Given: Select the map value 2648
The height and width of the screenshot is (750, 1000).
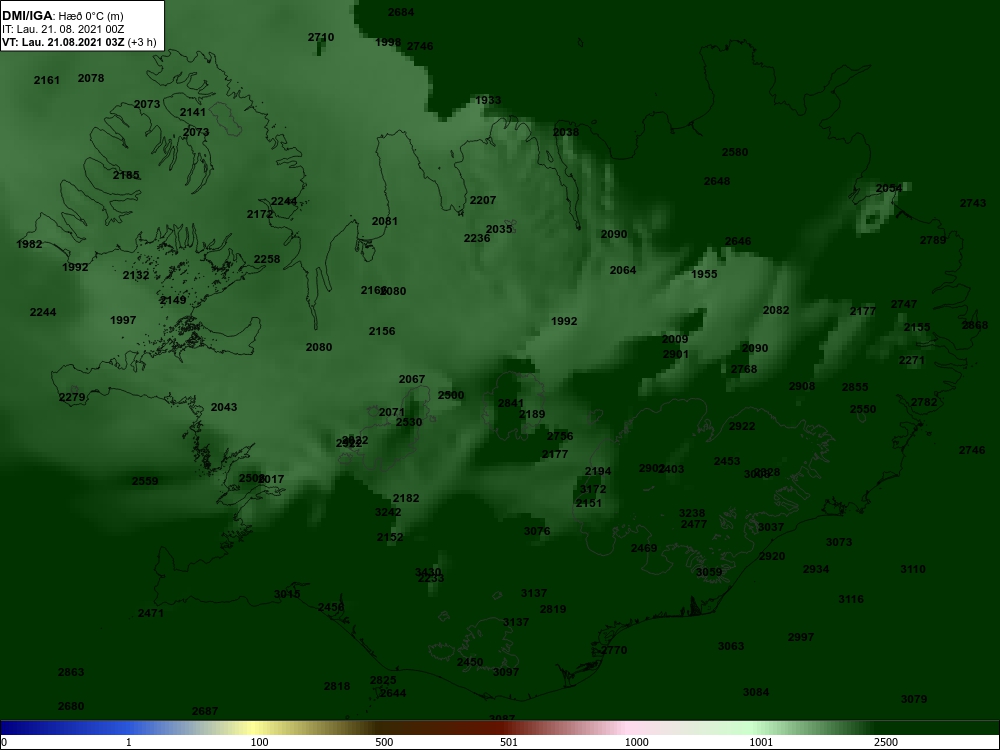Looking at the screenshot, I should pos(717,181).
